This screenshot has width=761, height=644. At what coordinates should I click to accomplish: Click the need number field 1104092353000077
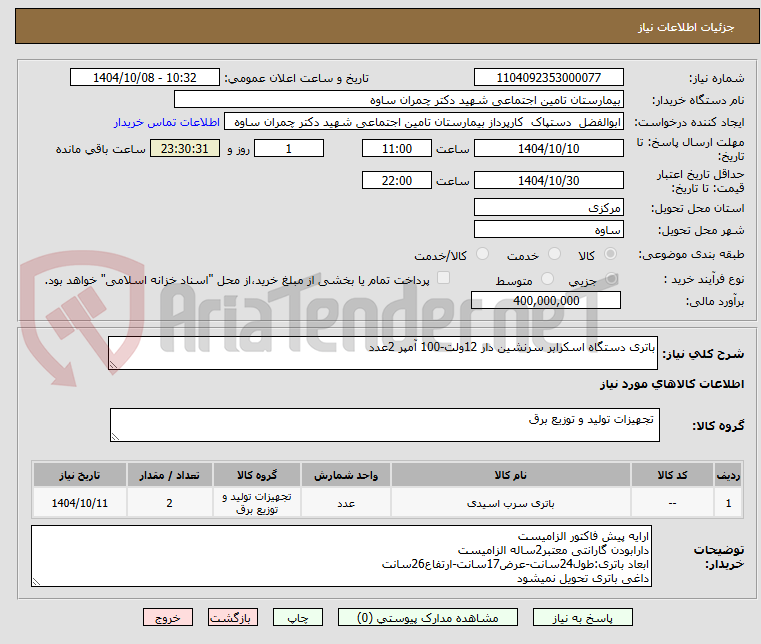pos(548,78)
